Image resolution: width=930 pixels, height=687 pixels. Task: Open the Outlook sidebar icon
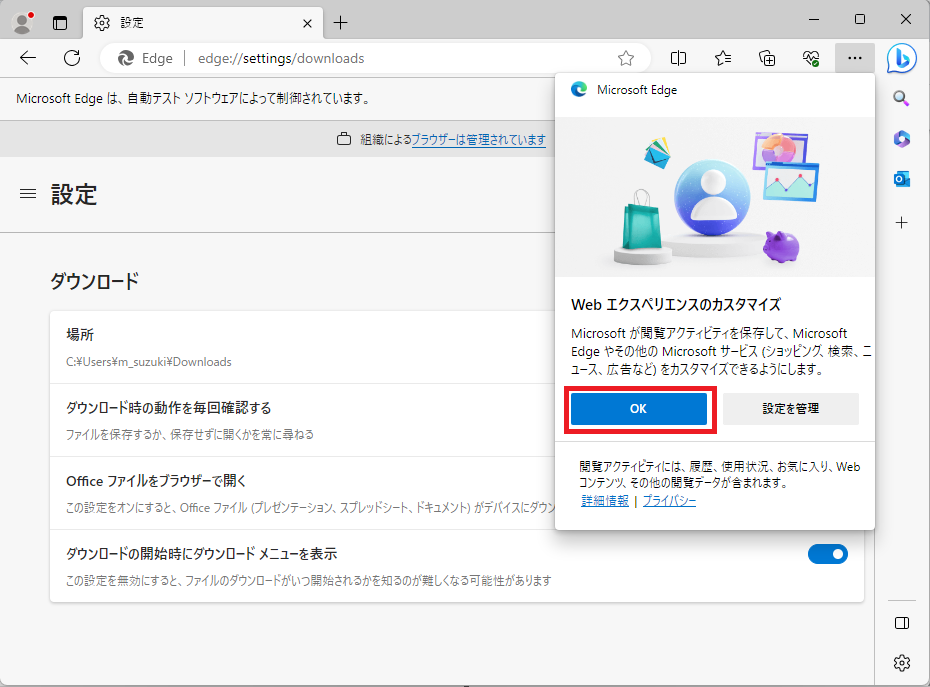coord(901,179)
